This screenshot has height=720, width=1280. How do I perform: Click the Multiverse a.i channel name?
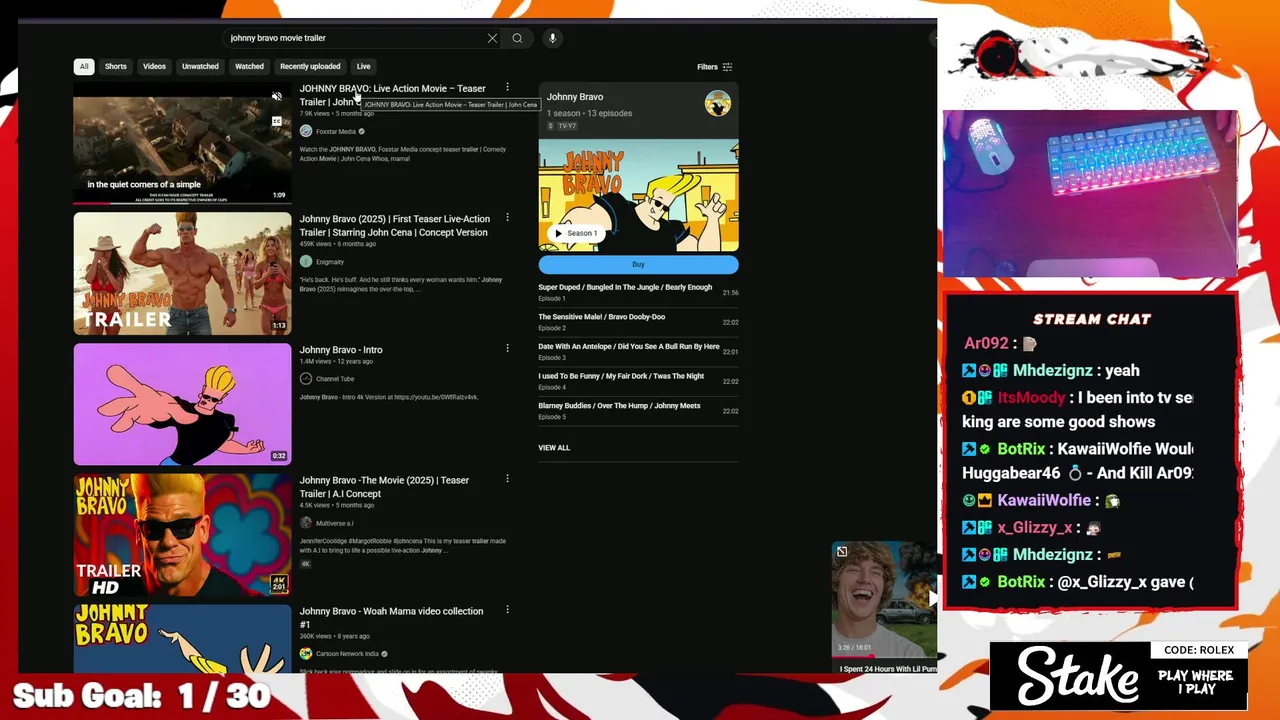click(334, 523)
